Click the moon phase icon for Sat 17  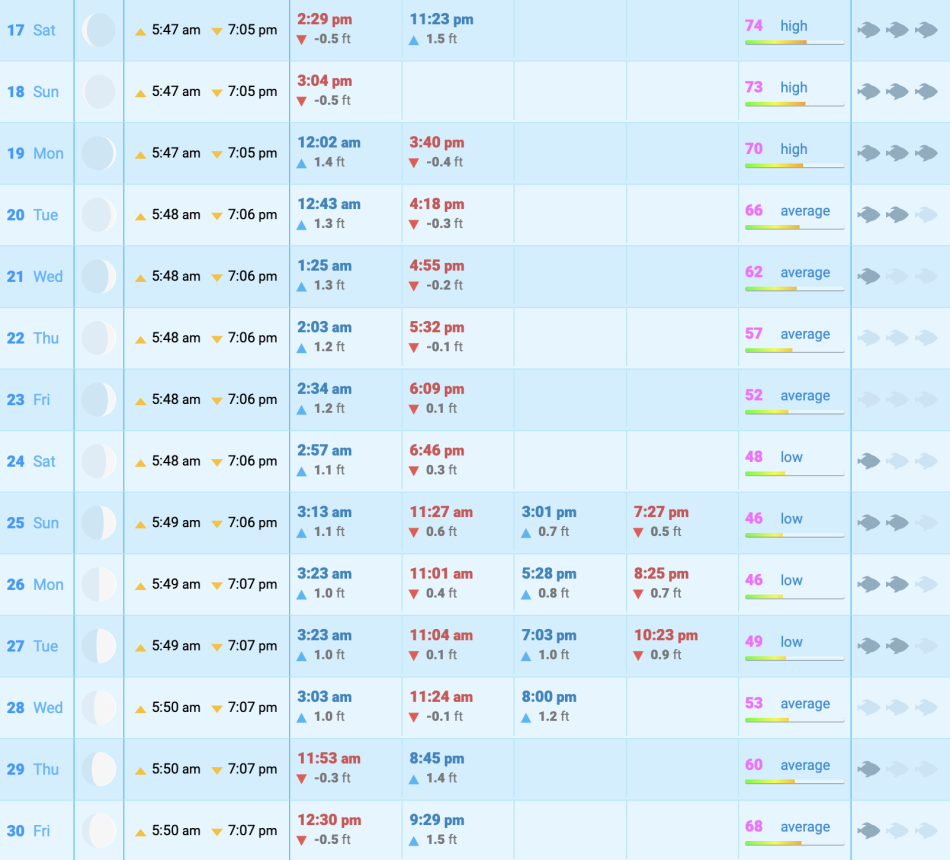coord(99,30)
